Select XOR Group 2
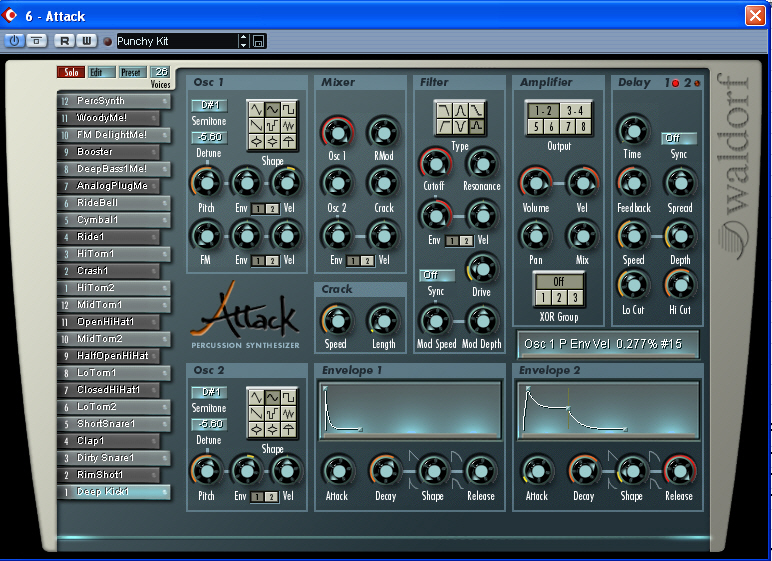This screenshot has width=772, height=561. pos(559,297)
